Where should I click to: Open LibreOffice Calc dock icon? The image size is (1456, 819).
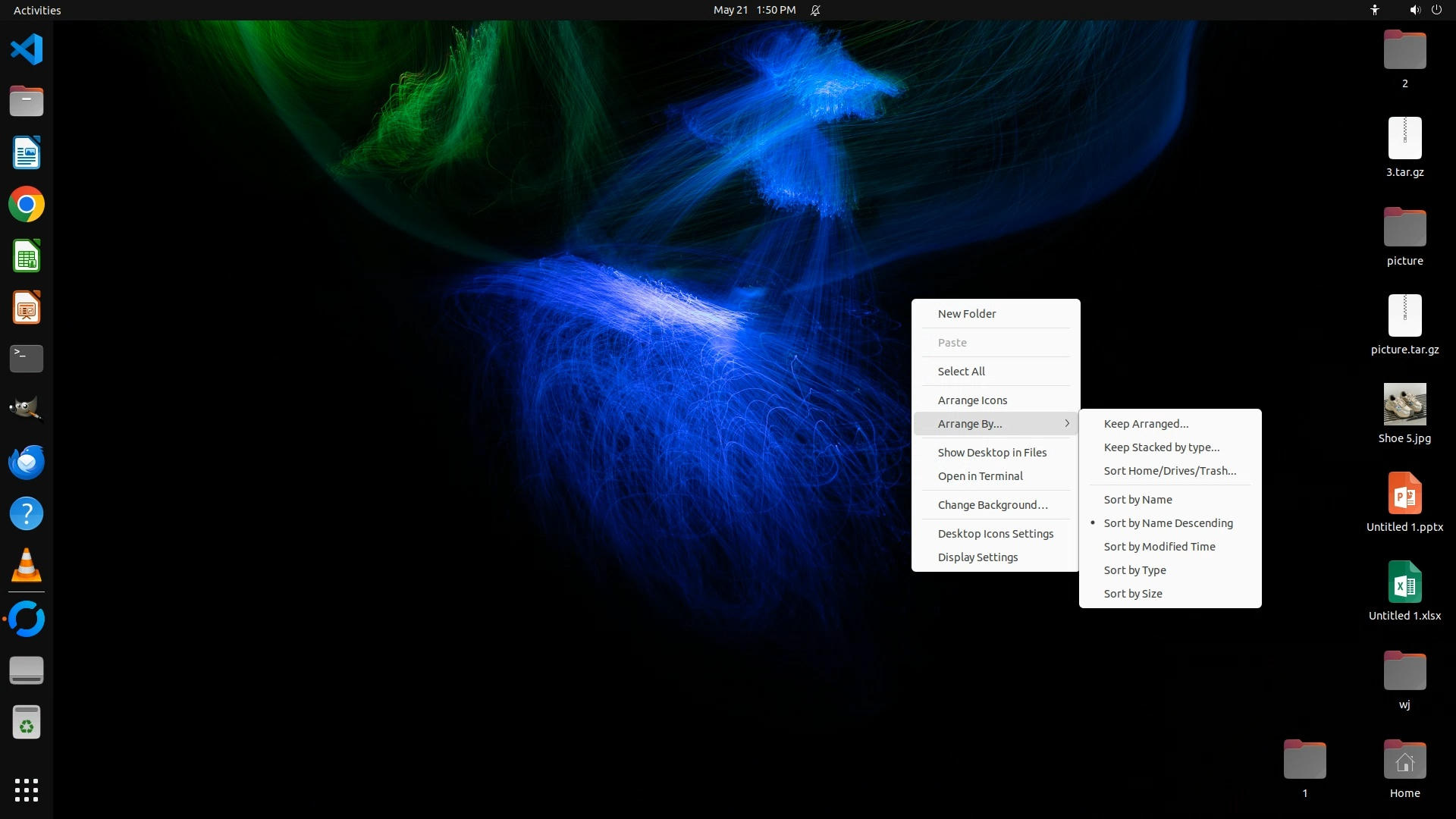27,256
